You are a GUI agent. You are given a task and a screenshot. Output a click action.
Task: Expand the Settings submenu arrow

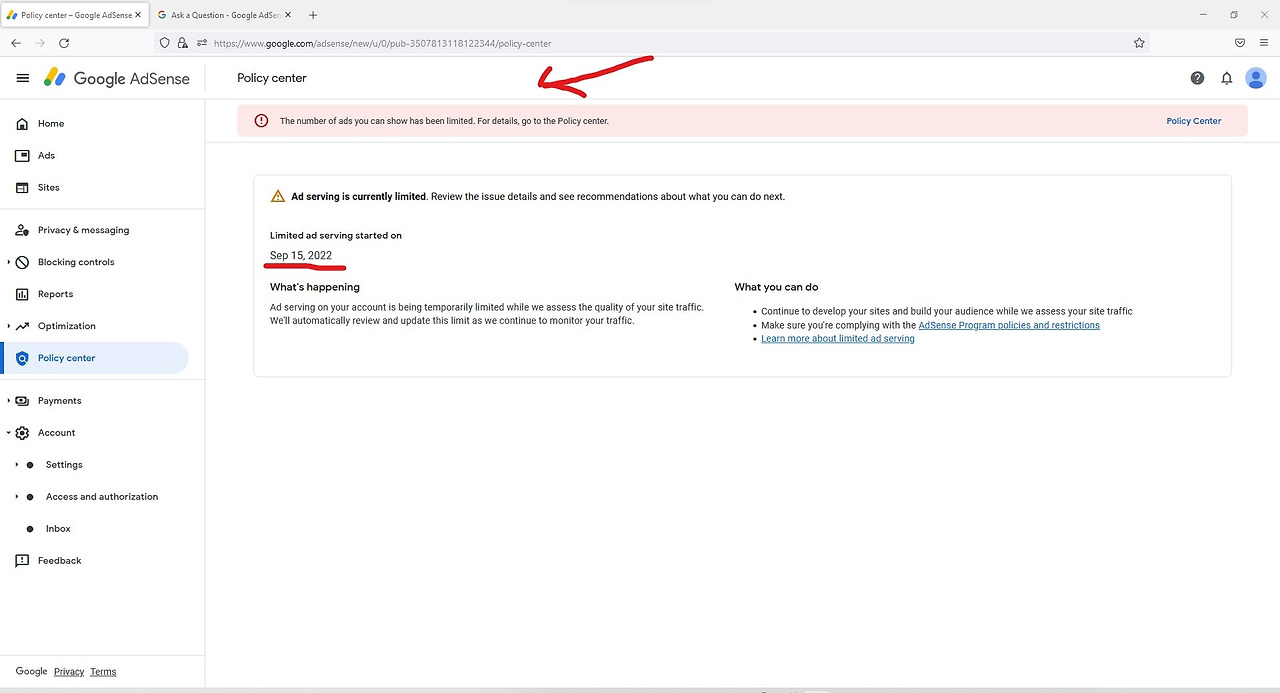(17, 465)
